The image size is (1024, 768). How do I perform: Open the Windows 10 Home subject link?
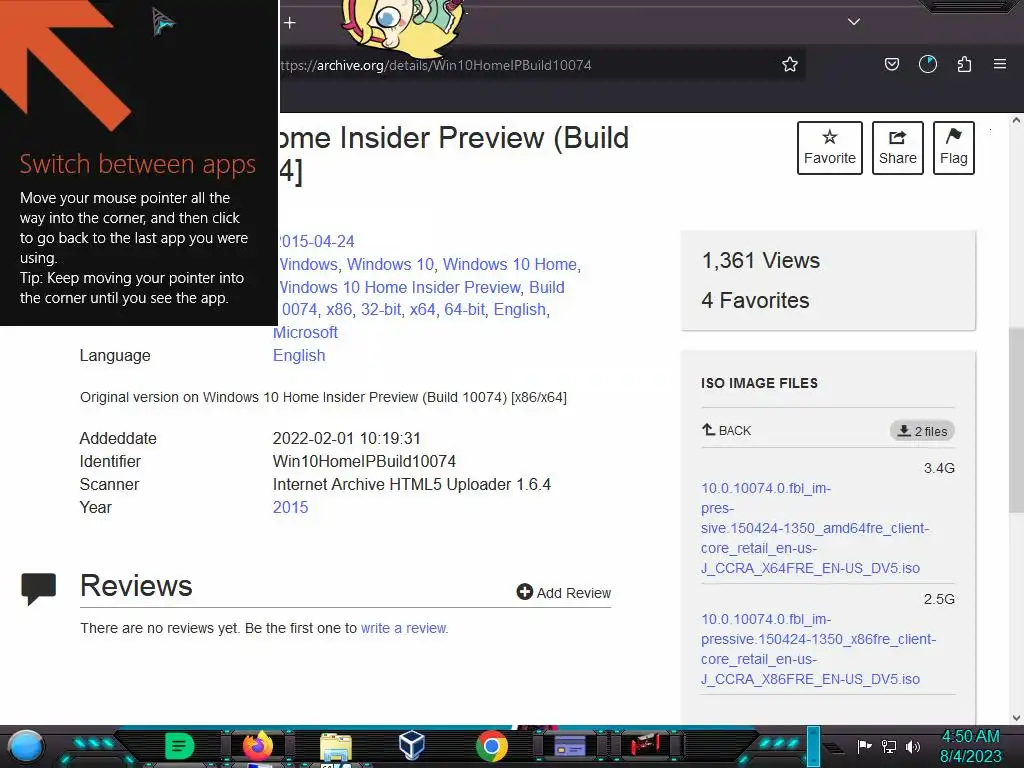tap(509, 264)
